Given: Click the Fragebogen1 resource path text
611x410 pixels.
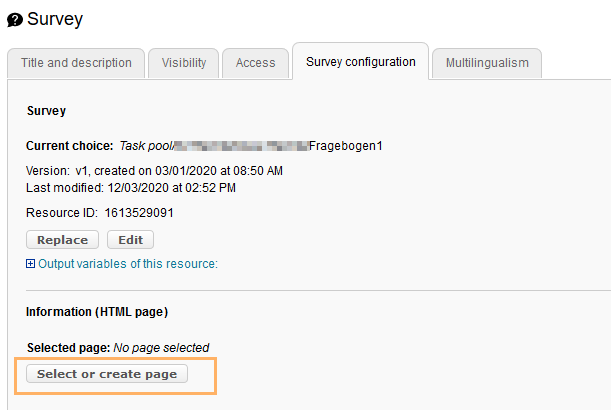Looking at the screenshot, I should pos(346,146).
